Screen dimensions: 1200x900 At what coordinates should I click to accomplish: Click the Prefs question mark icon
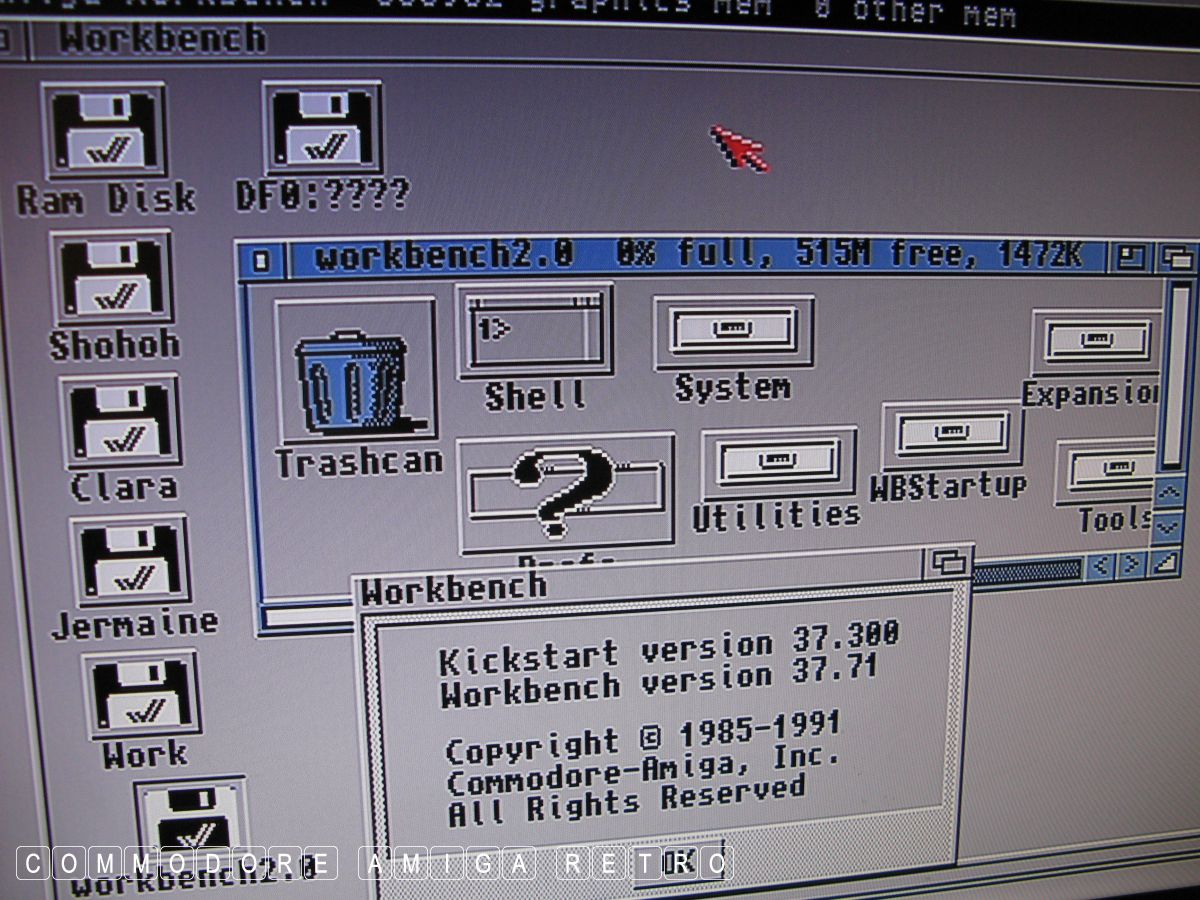[x=566, y=490]
